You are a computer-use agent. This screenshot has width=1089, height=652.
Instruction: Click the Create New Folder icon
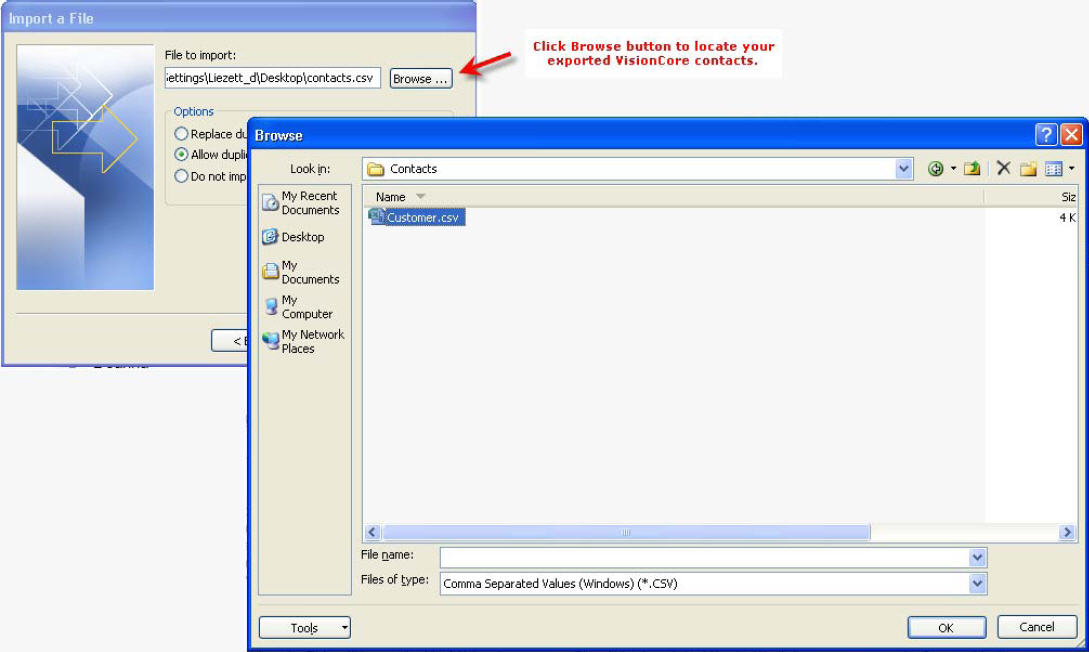1029,168
